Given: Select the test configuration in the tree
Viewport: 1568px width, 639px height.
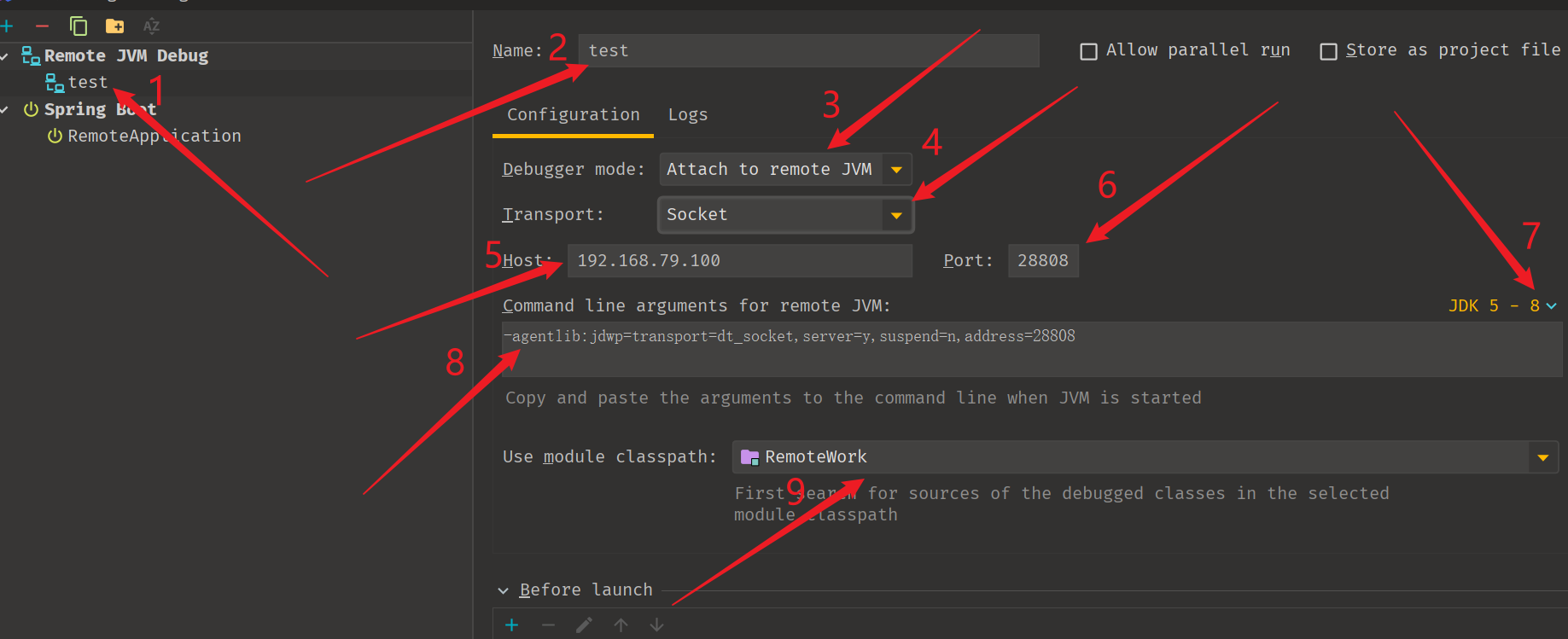Looking at the screenshot, I should [x=88, y=83].
